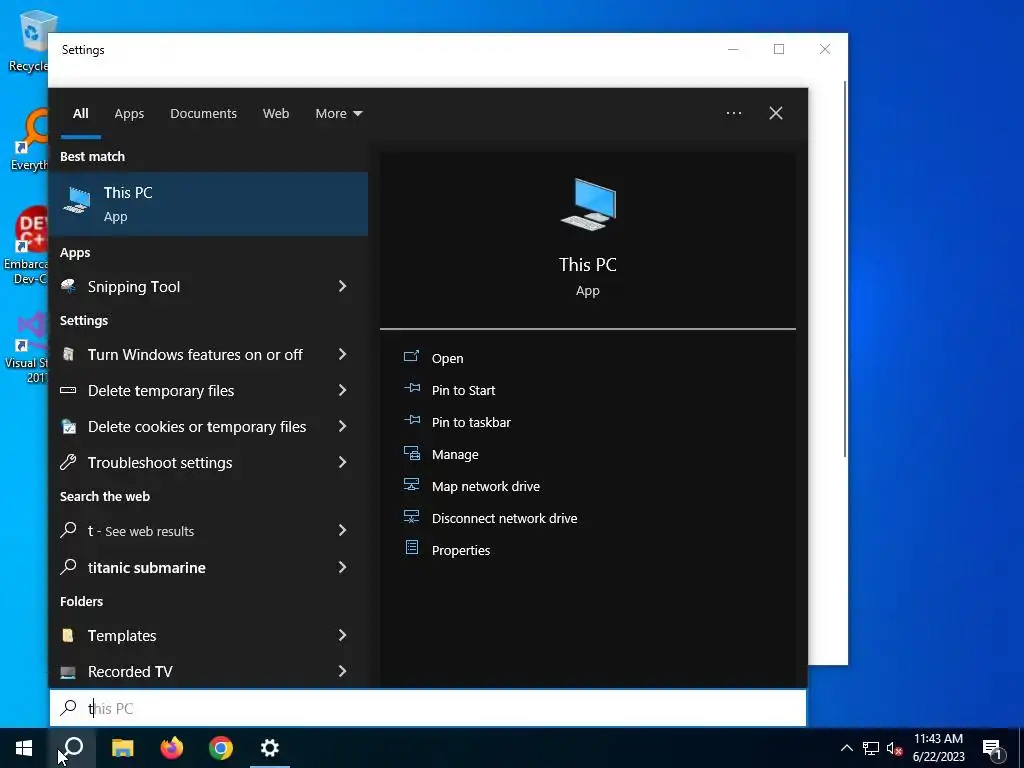Click magnifier icon beside 't - See web results'
1024x768 pixels.
pos(68,530)
